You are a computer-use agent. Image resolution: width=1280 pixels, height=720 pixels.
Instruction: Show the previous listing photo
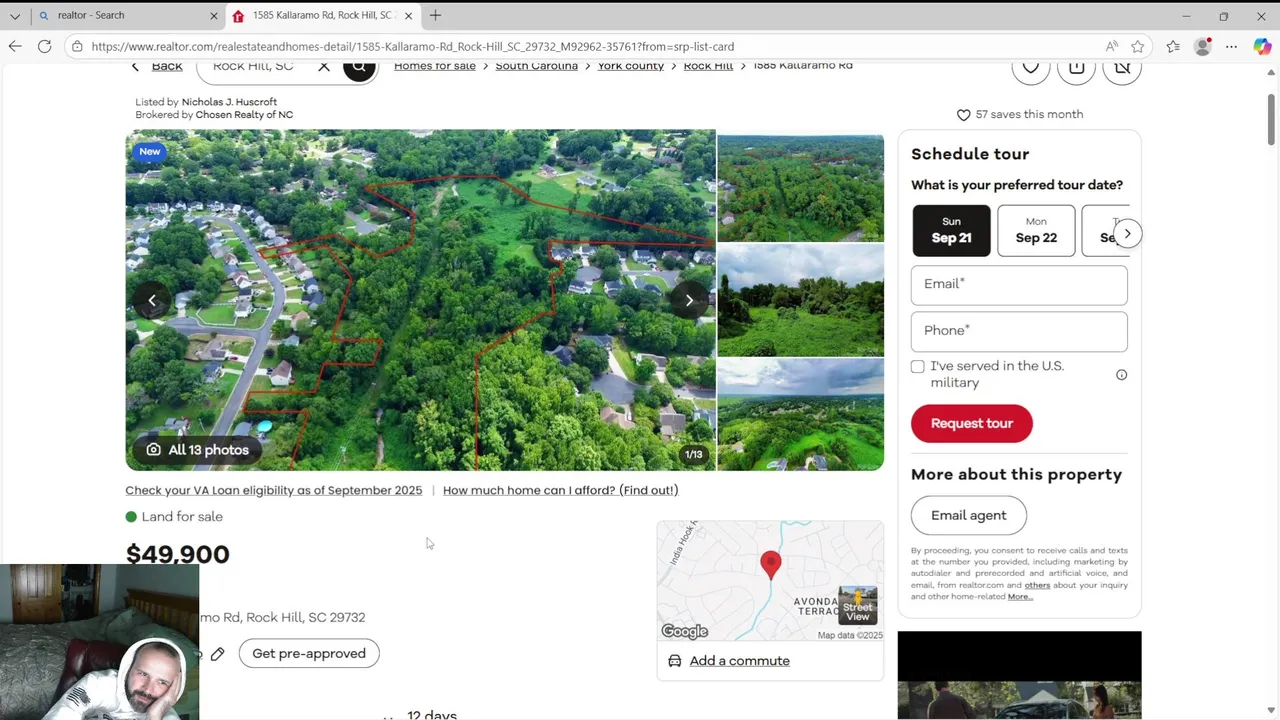point(152,300)
